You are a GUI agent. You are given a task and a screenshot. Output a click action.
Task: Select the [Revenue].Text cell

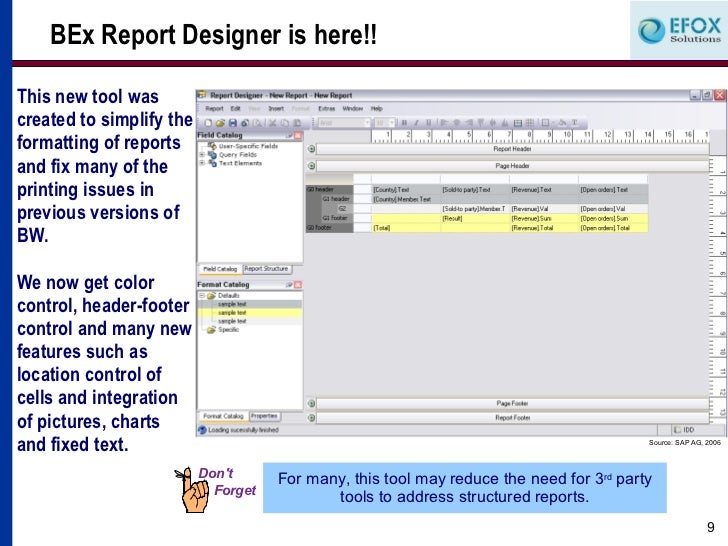point(544,189)
